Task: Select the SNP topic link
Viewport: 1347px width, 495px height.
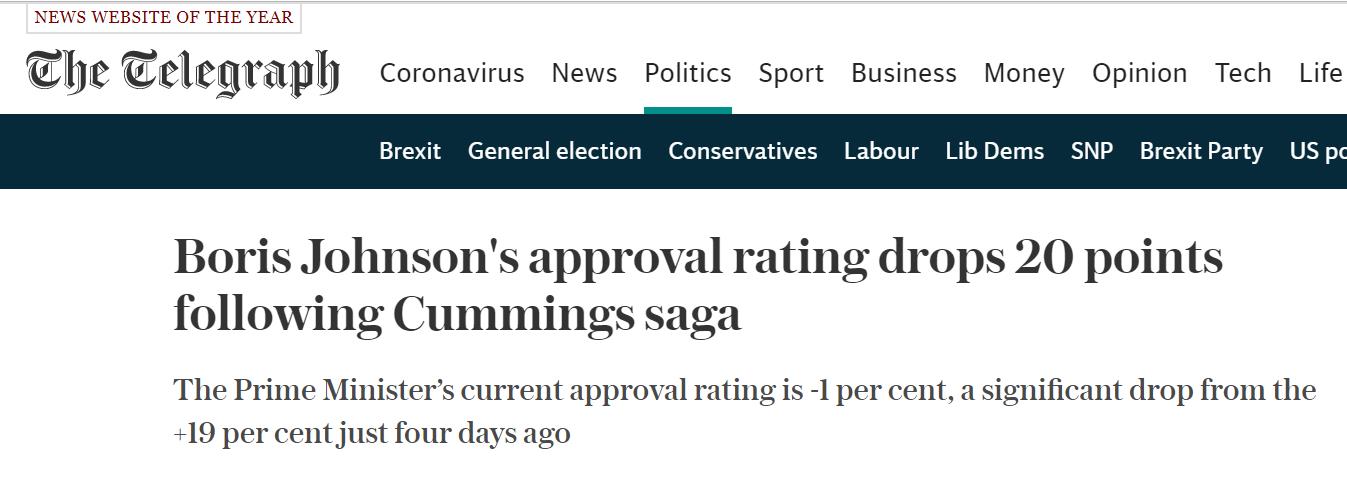Action: coord(1092,151)
